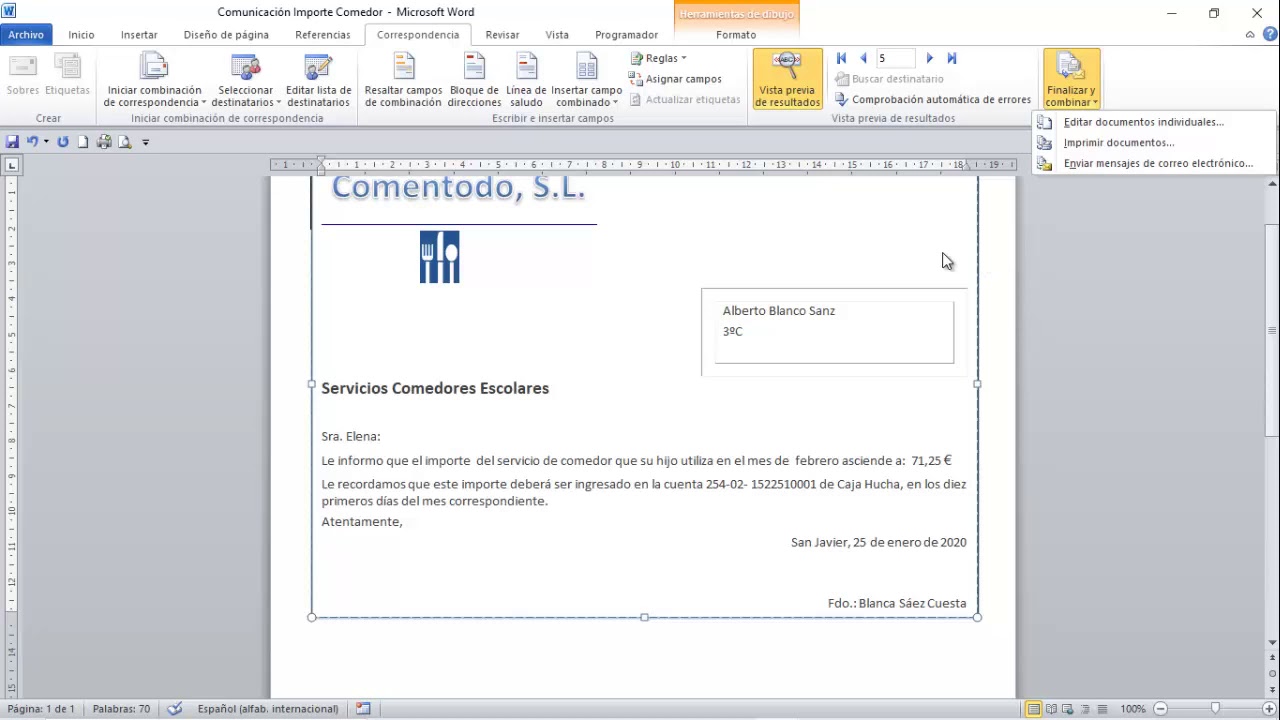Image resolution: width=1280 pixels, height=720 pixels.
Task: Switch to Outline view
Action: pos(1084,709)
